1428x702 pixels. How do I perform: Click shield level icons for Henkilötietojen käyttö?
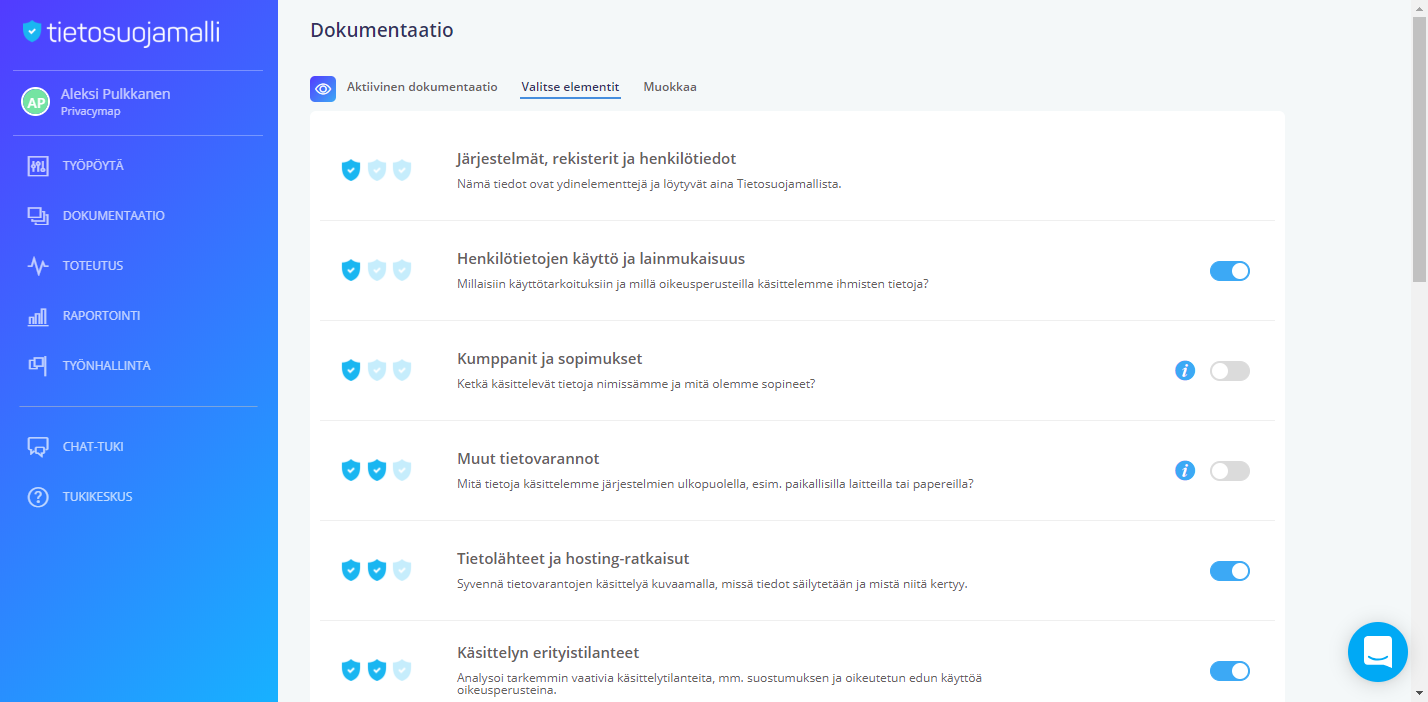pyautogui.click(x=376, y=270)
